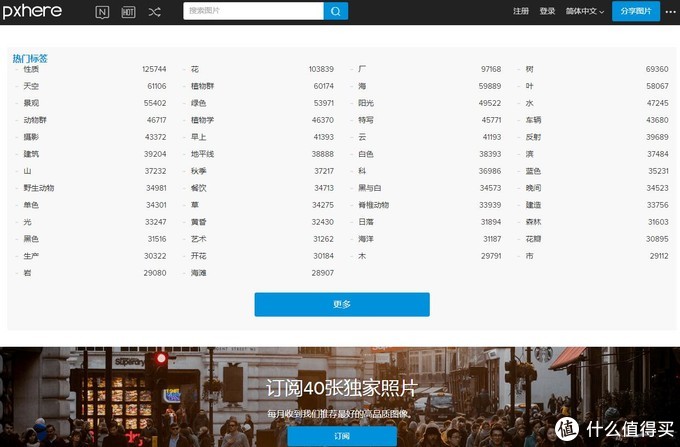Focus the 搜索图片 search field
The height and width of the screenshot is (447, 680).
coord(253,11)
